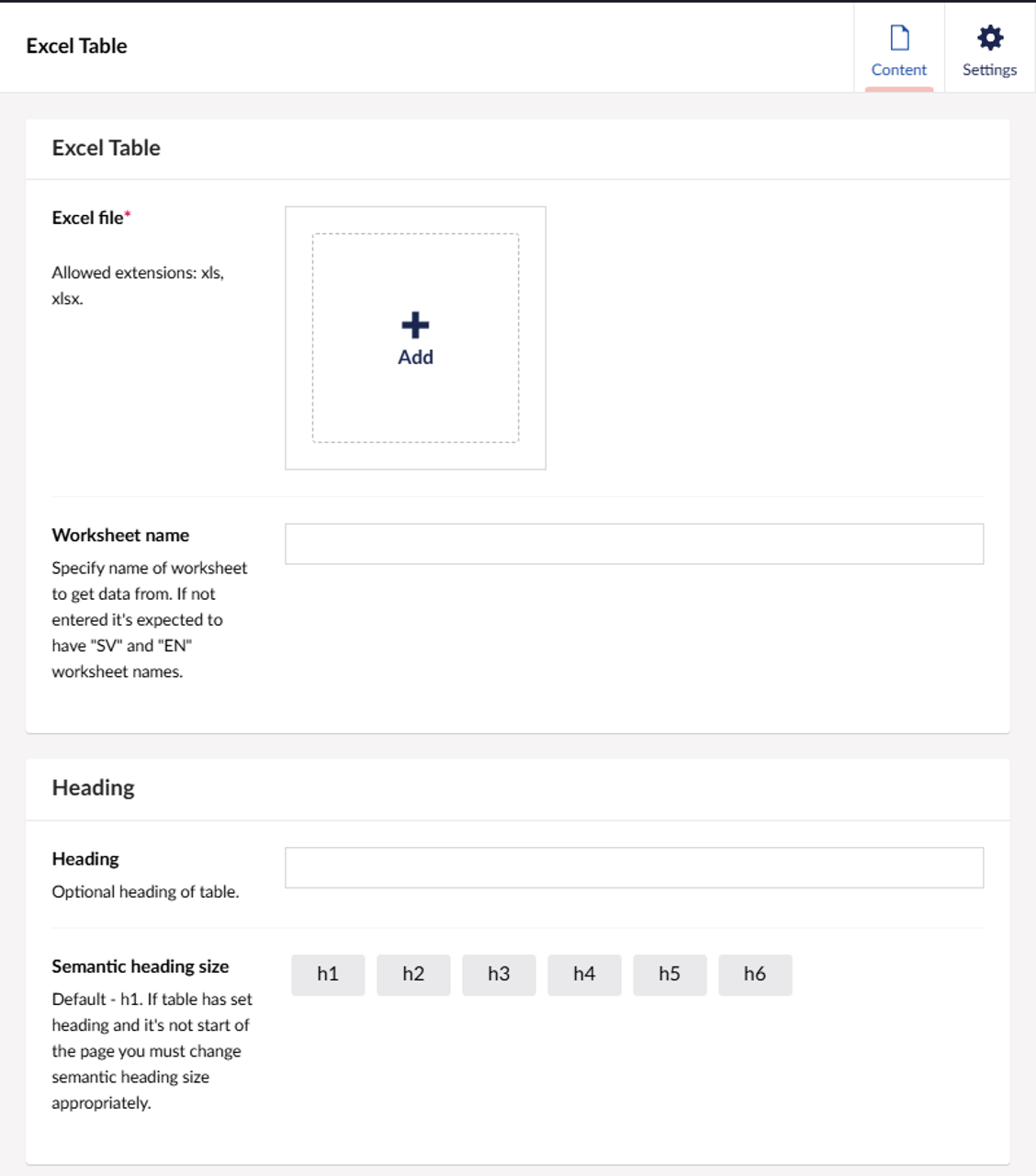Click the Content document icon
The width and height of the screenshot is (1036, 1176).
(x=899, y=38)
